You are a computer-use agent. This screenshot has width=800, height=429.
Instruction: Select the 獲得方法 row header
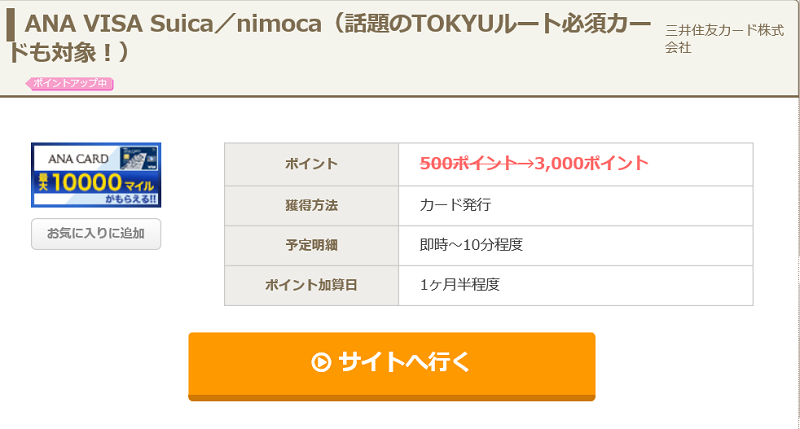coord(311,206)
